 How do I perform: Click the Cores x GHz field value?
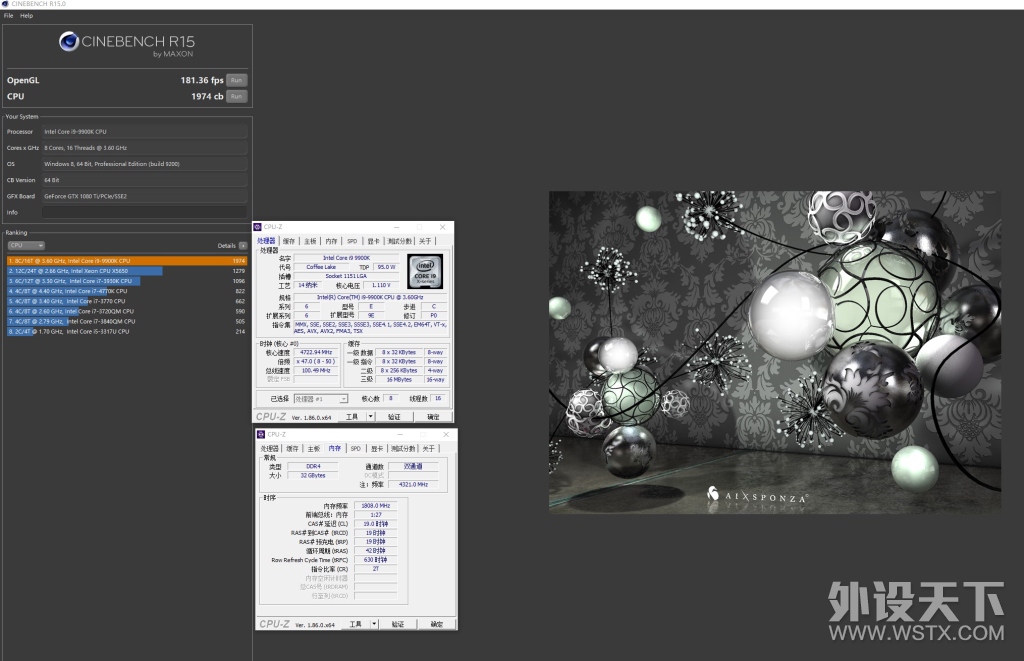144,148
